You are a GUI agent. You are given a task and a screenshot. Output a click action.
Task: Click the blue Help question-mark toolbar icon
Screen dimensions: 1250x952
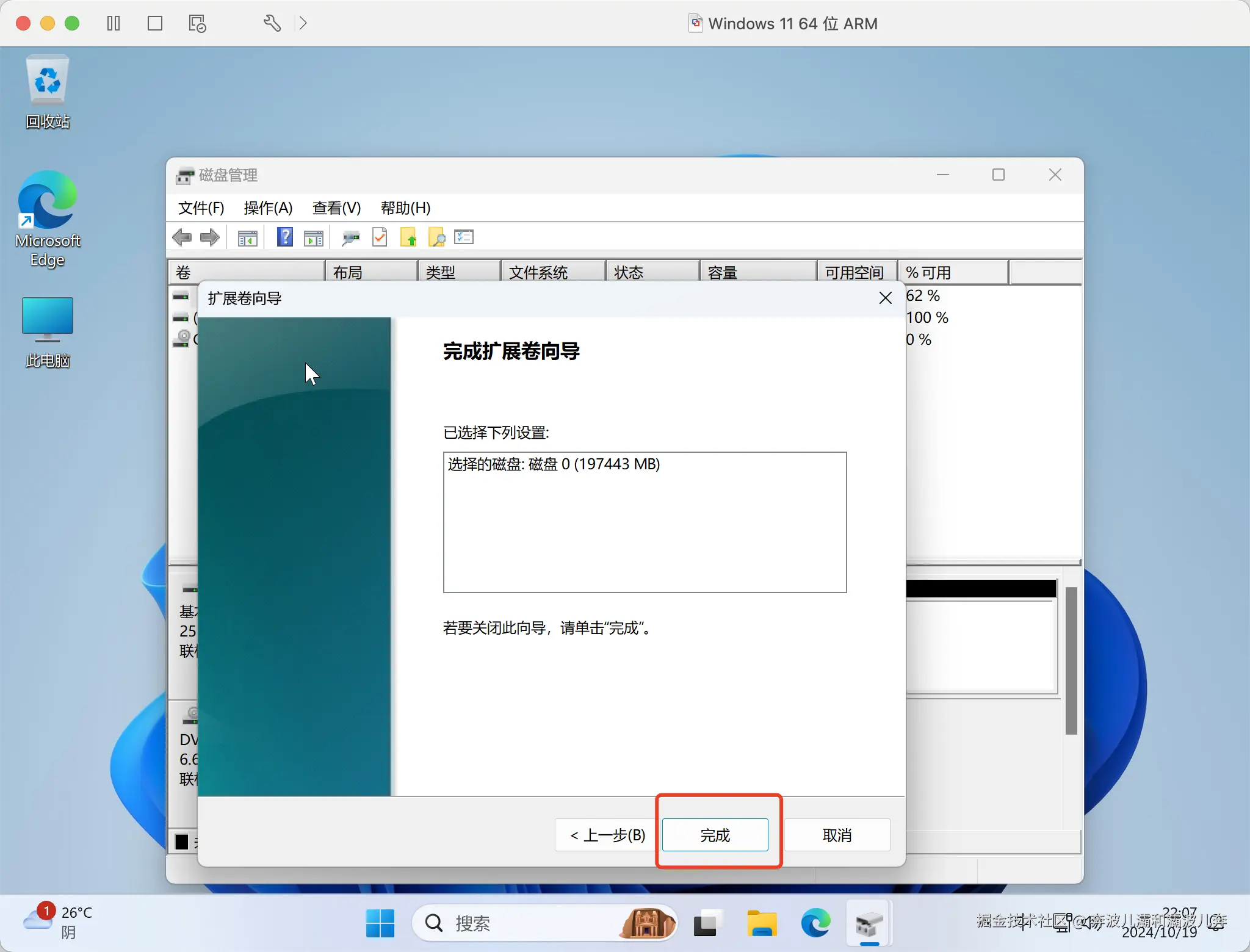pos(284,237)
